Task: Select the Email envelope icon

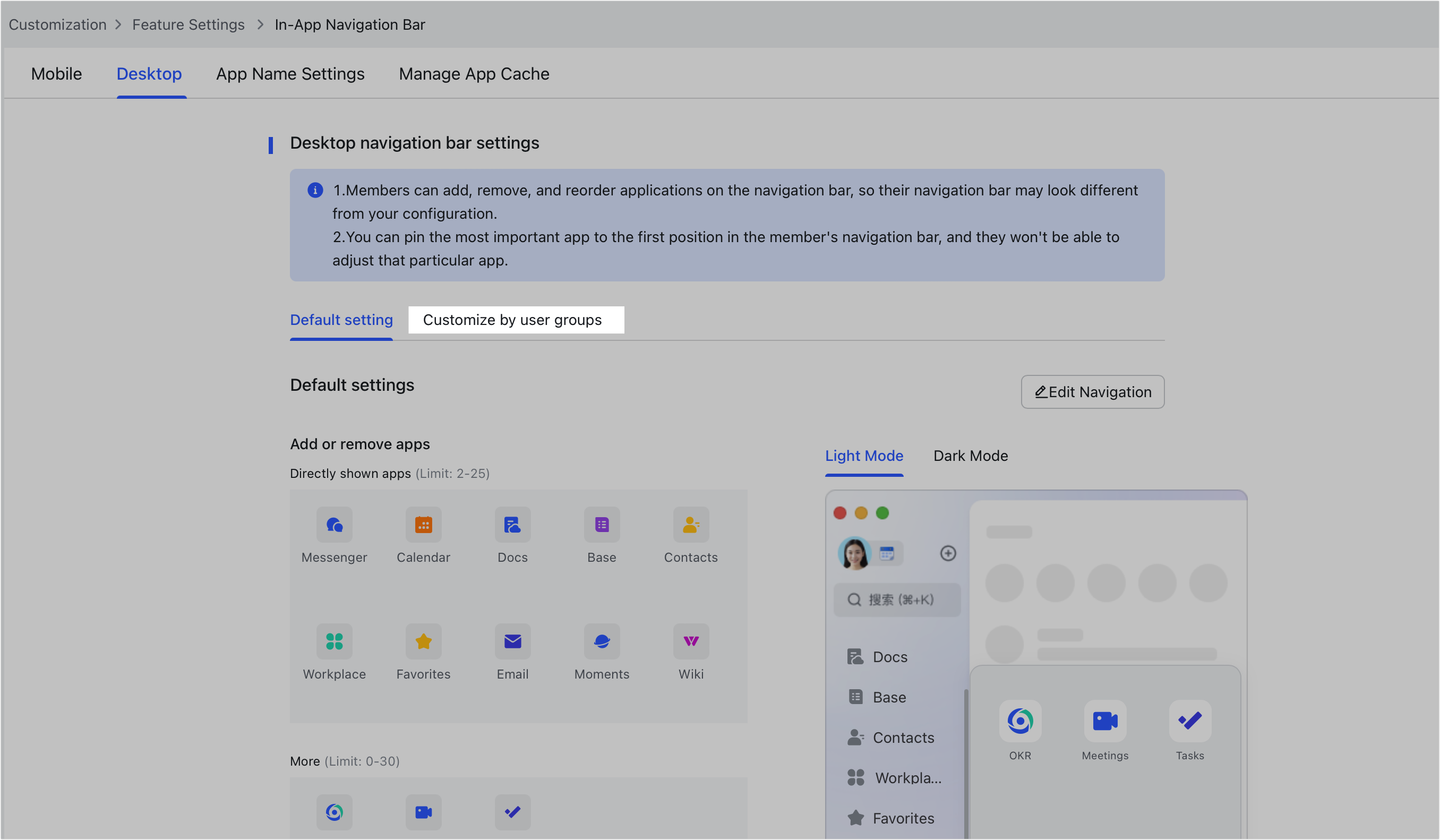Action: (x=512, y=641)
